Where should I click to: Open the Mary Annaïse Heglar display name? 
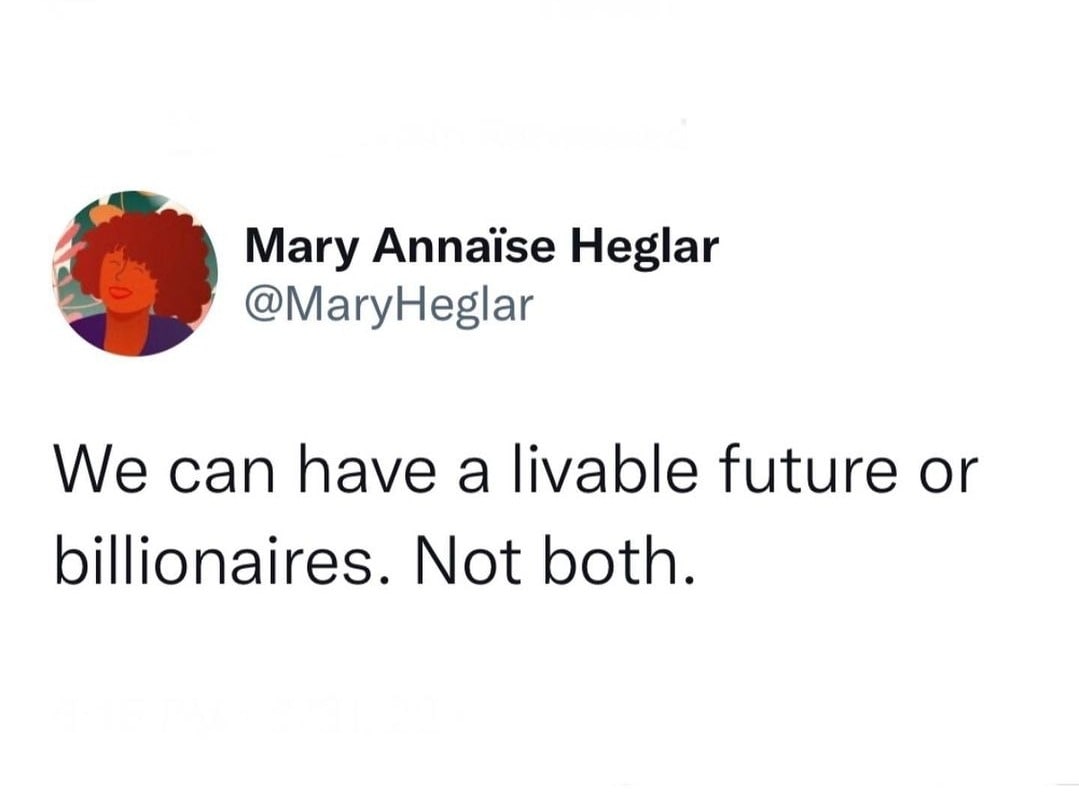click(x=481, y=247)
